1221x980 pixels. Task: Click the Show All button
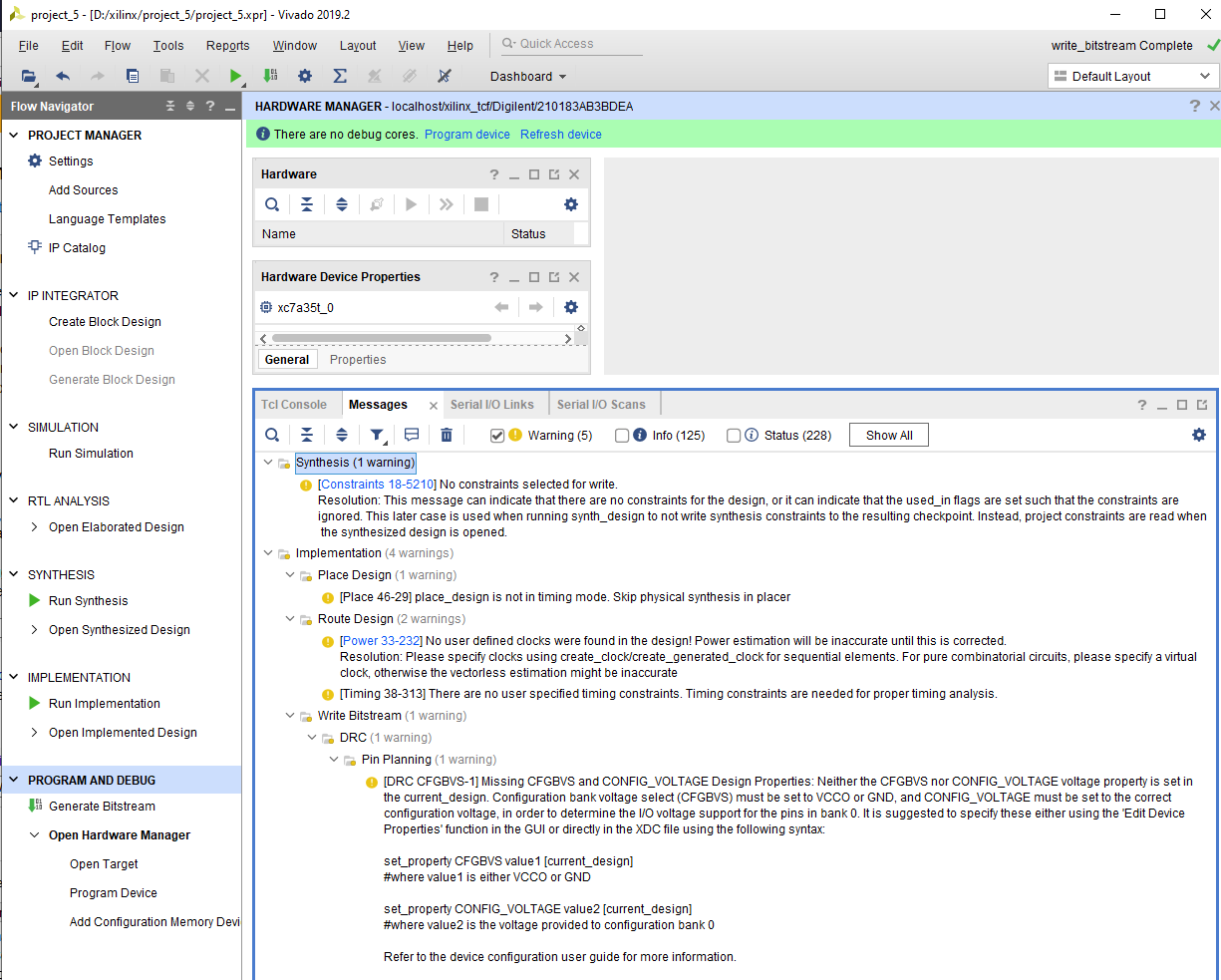coord(889,435)
